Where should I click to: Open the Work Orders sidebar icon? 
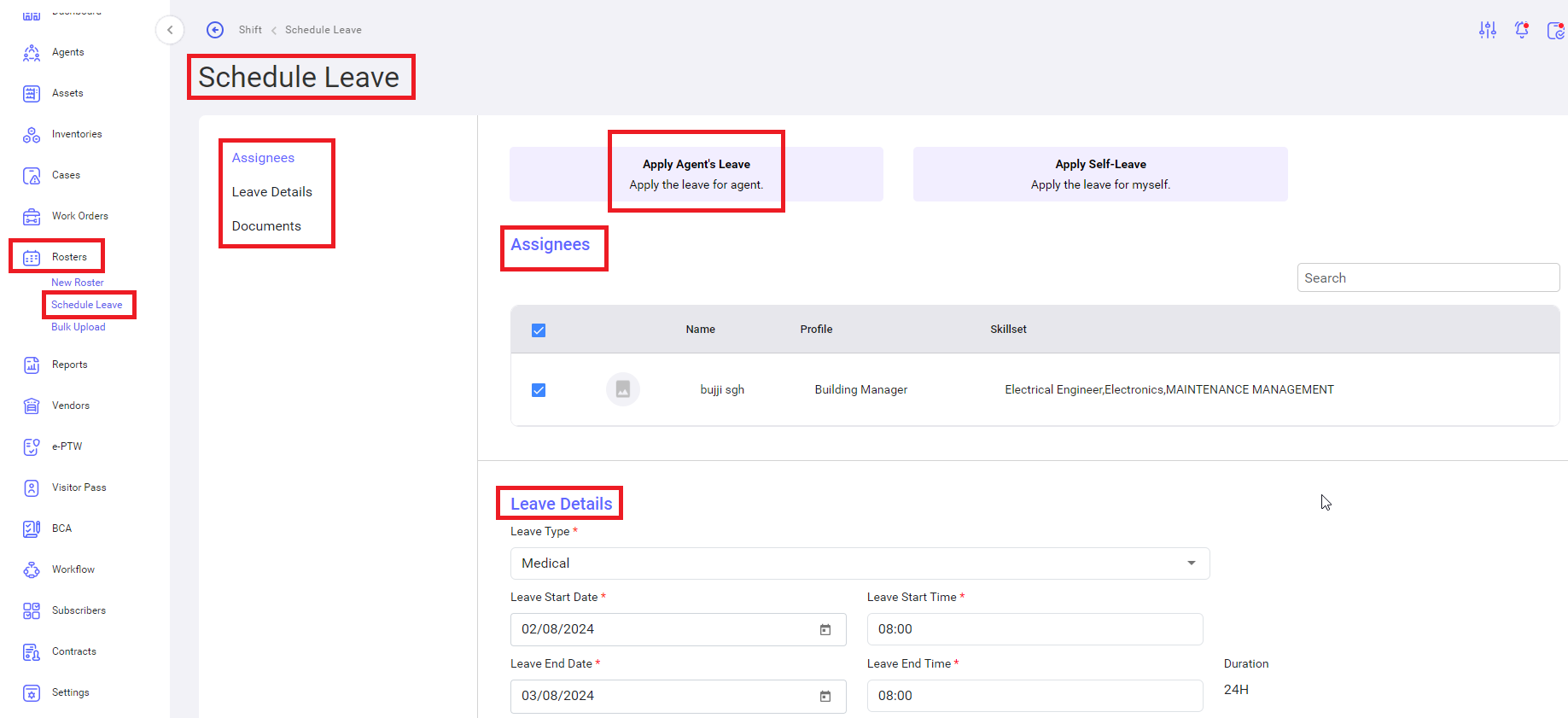click(32, 217)
